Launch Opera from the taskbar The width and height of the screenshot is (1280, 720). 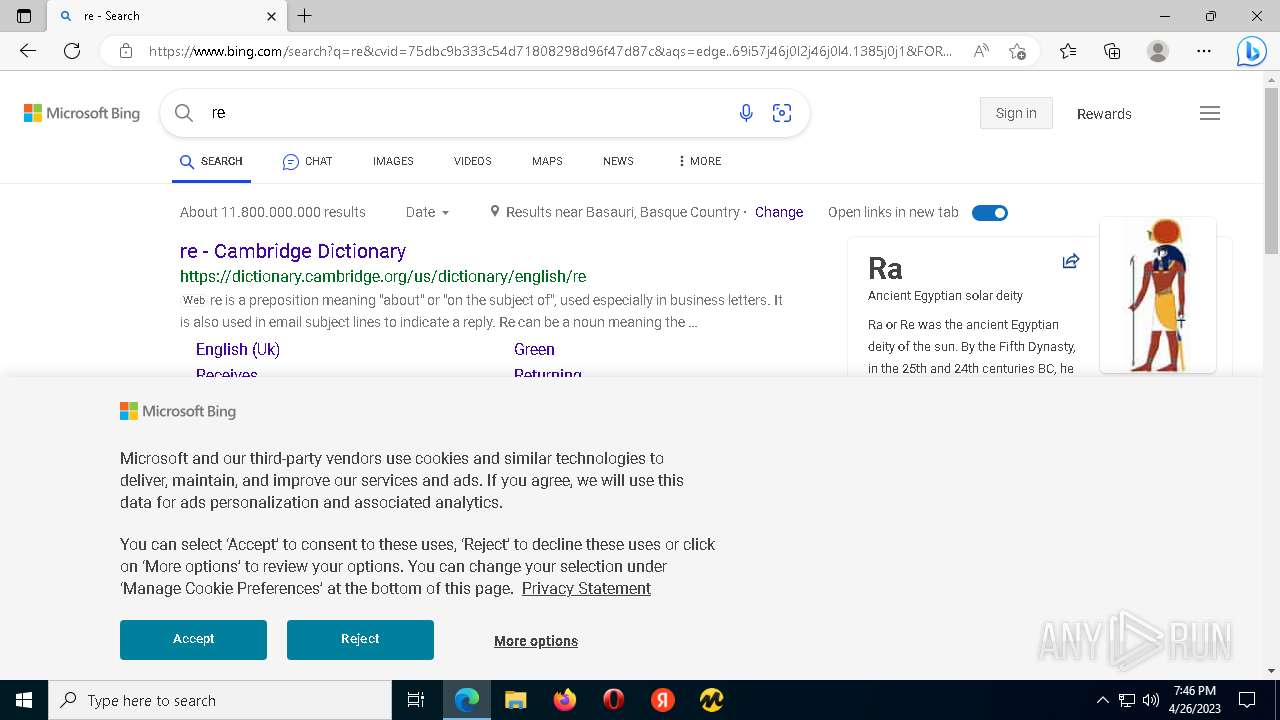(x=613, y=700)
